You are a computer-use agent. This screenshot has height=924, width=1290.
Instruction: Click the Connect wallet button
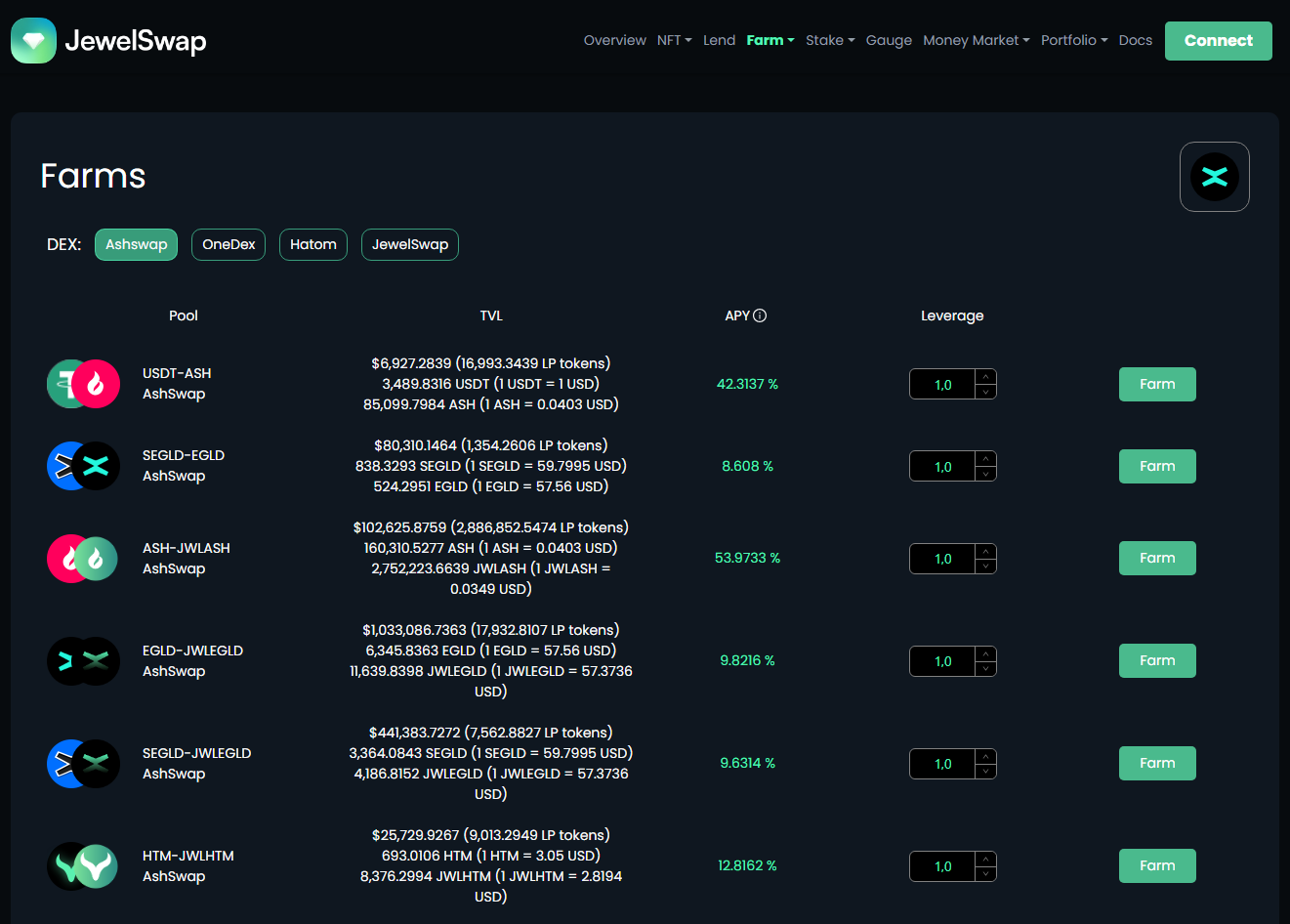pyautogui.click(x=1218, y=41)
